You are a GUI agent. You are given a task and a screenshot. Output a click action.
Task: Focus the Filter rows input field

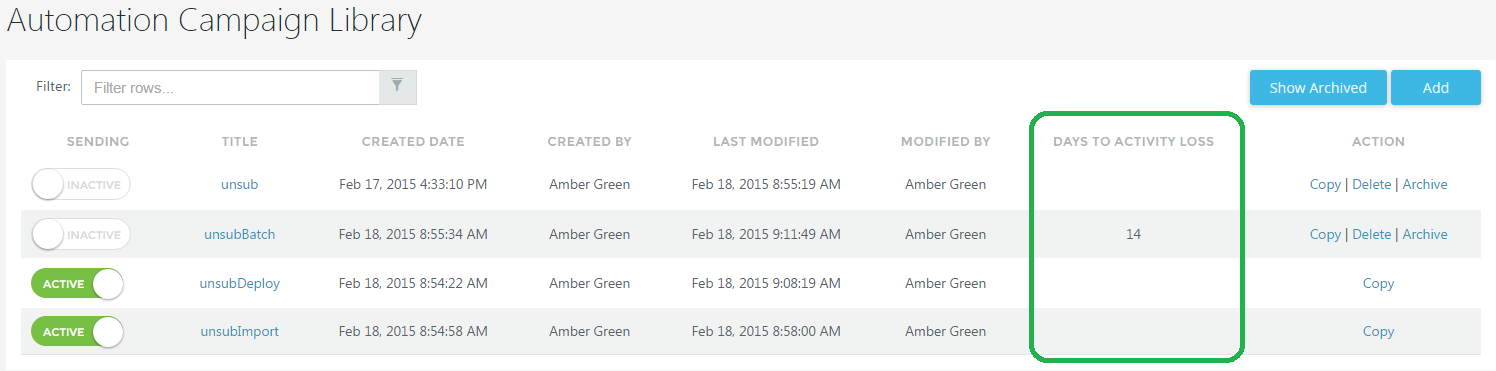click(231, 88)
